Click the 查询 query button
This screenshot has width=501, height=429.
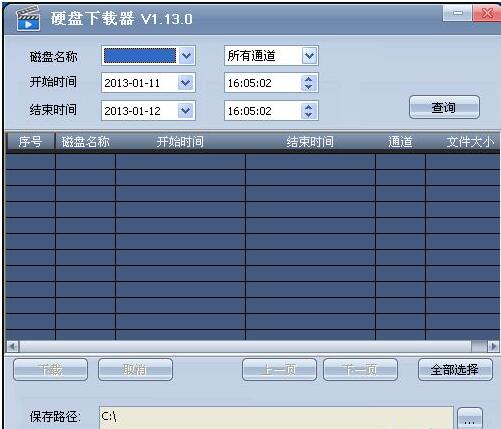444,107
